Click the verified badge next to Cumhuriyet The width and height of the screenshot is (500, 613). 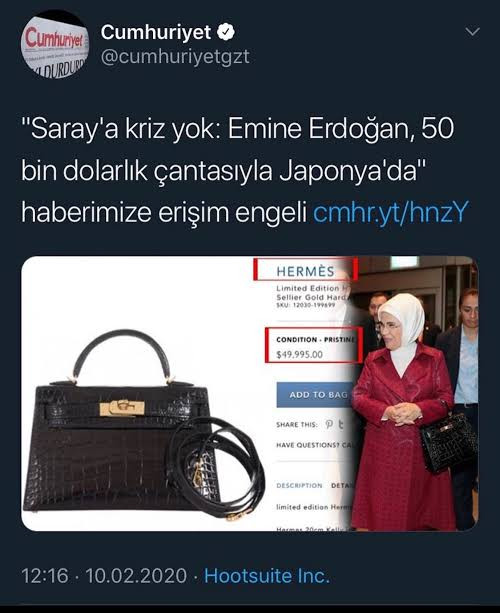(x=226, y=32)
